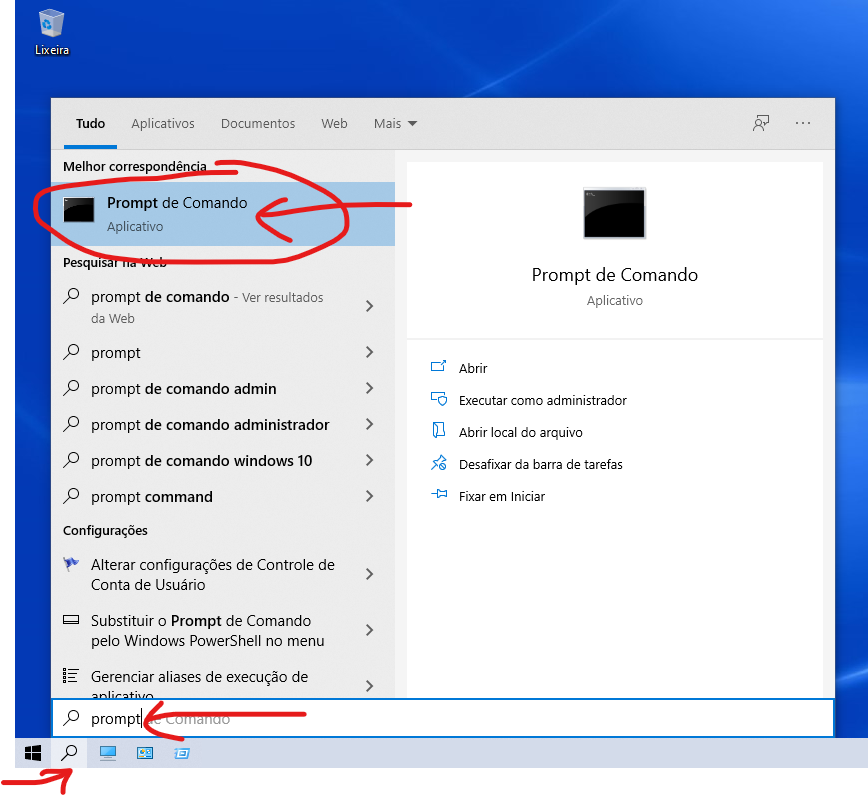Click Fixar em Iniciar
The height and width of the screenshot is (795, 868).
502,497
